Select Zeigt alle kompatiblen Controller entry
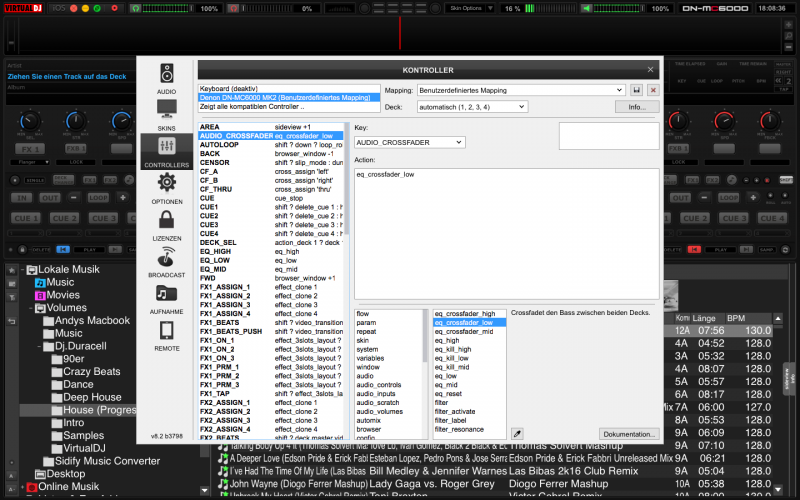The width and height of the screenshot is (800, 500). coord(289,107)
